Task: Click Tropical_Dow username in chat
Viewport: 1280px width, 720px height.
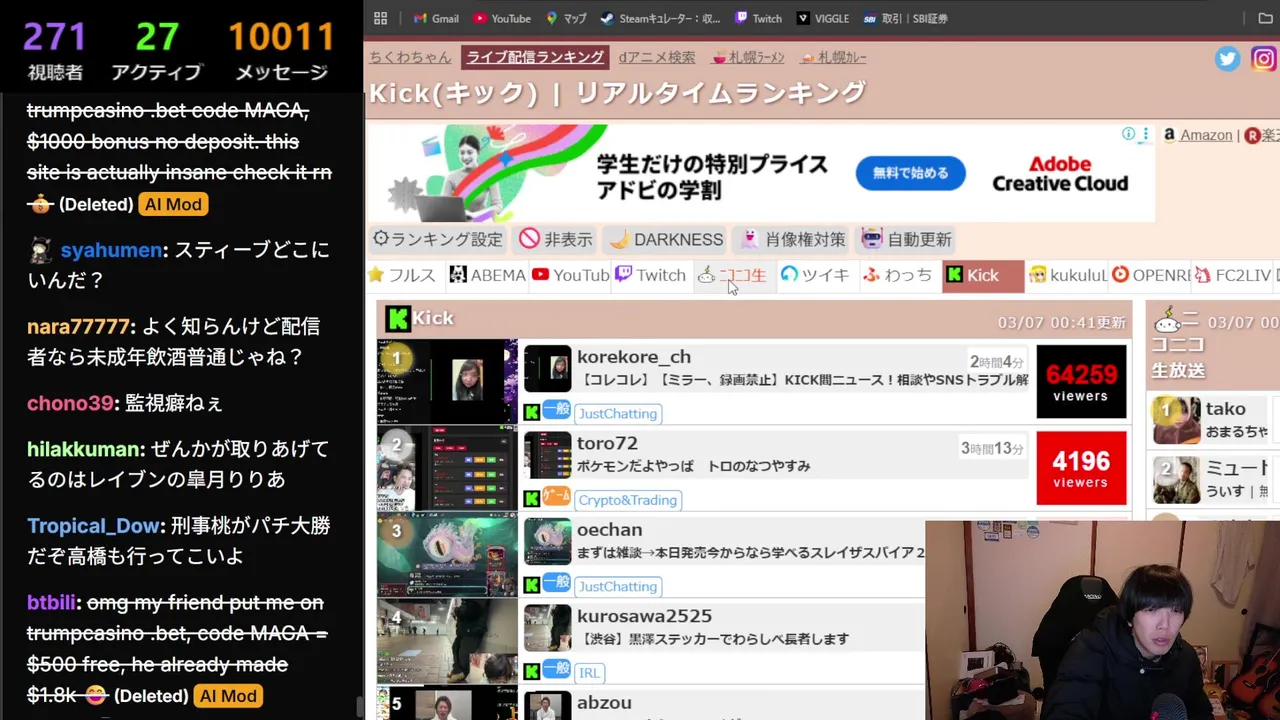Action: 93,526
